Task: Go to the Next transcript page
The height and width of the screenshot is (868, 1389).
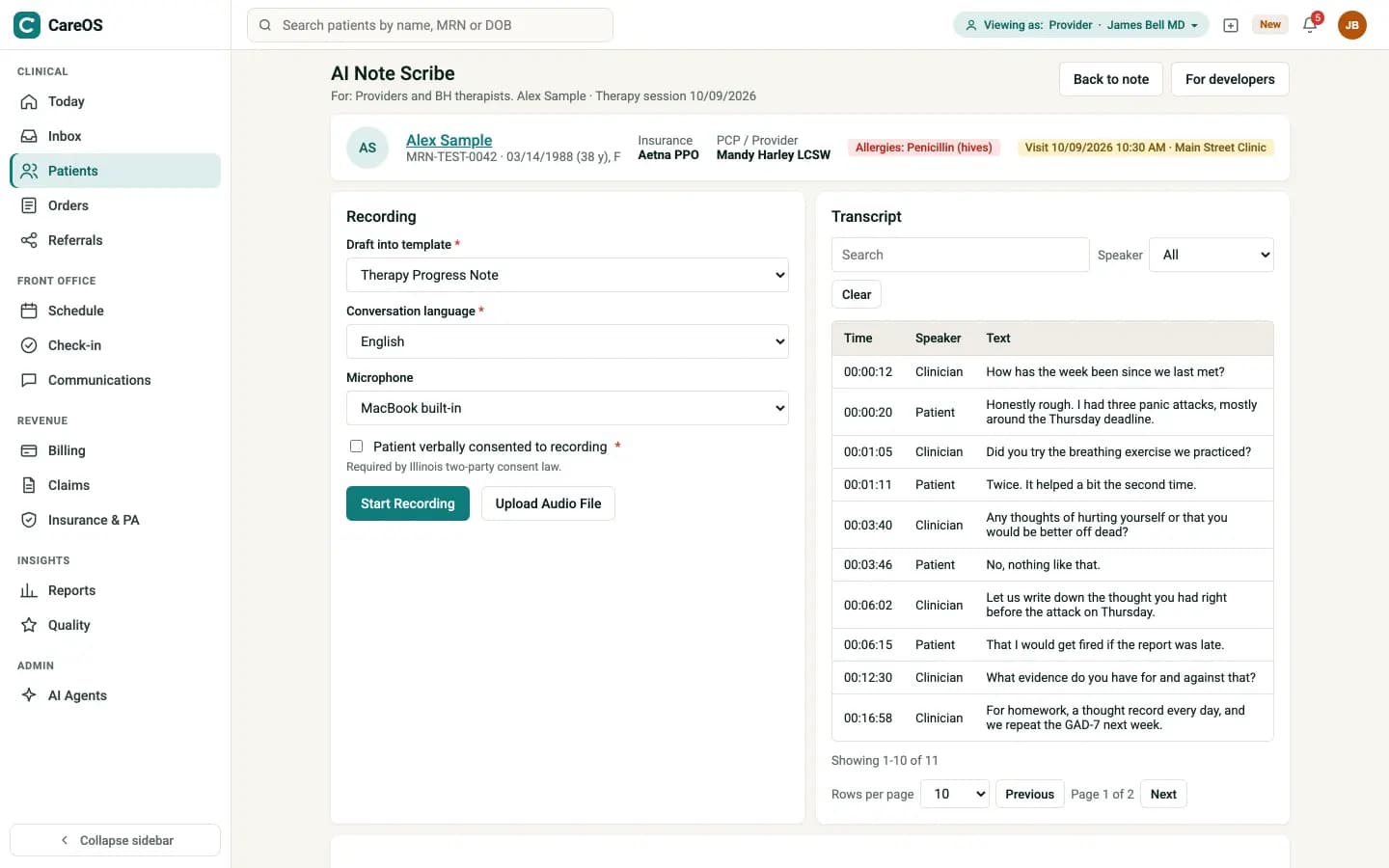Action: pos(1163,794)
